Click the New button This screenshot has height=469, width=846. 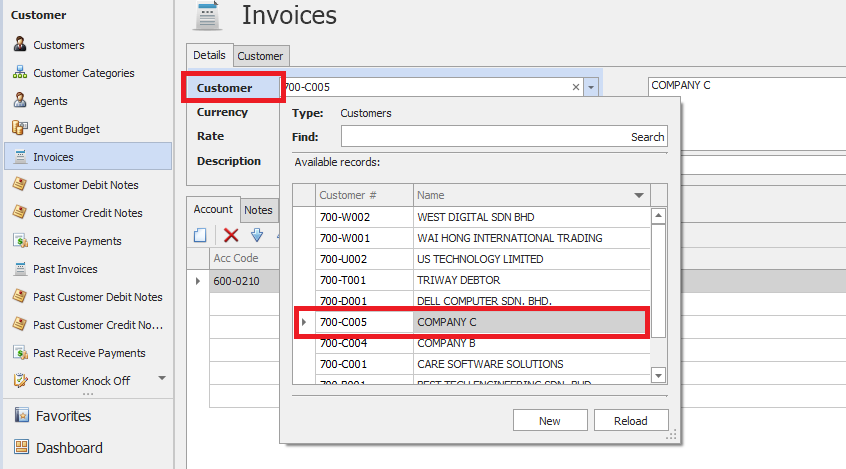tap(550, 421)
